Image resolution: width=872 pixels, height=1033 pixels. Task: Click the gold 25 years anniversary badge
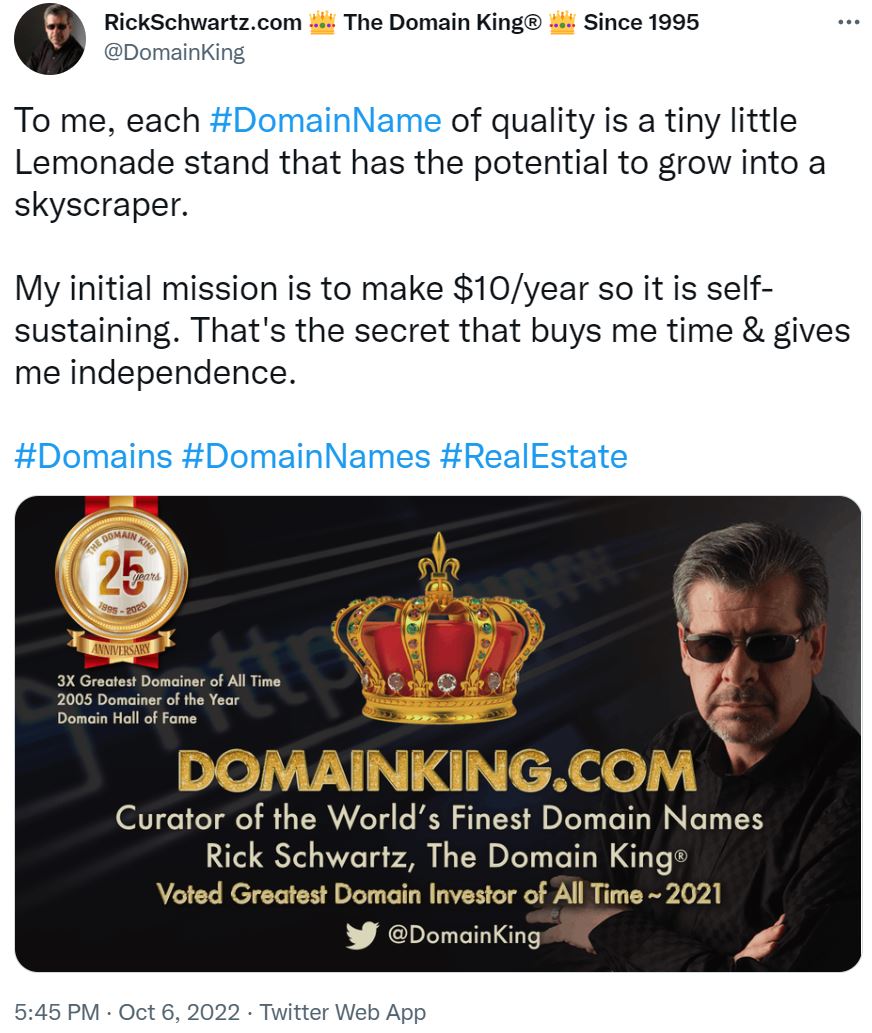click(120, 576)
